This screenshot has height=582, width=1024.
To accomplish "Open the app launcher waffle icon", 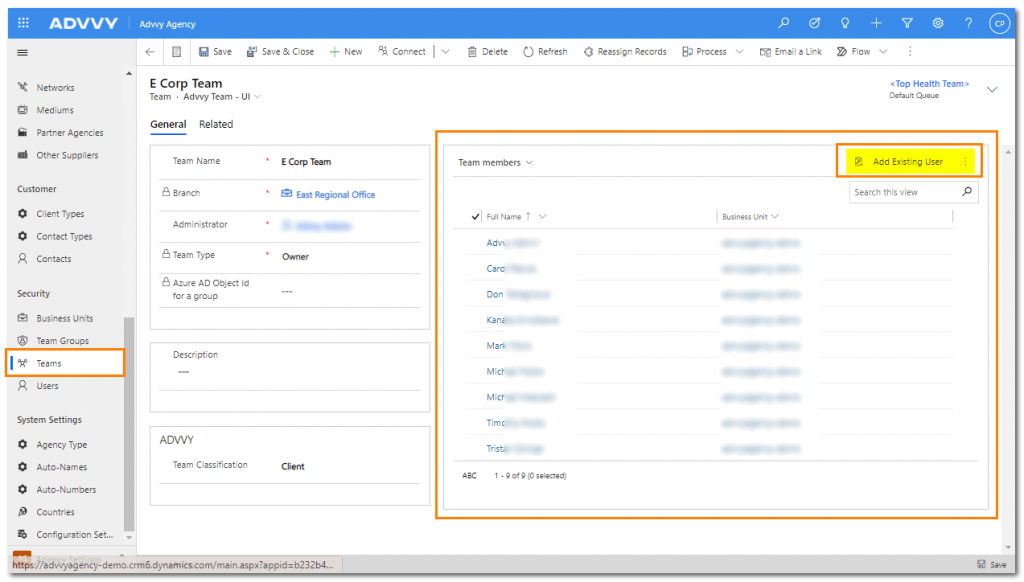I will coord(24,23).
